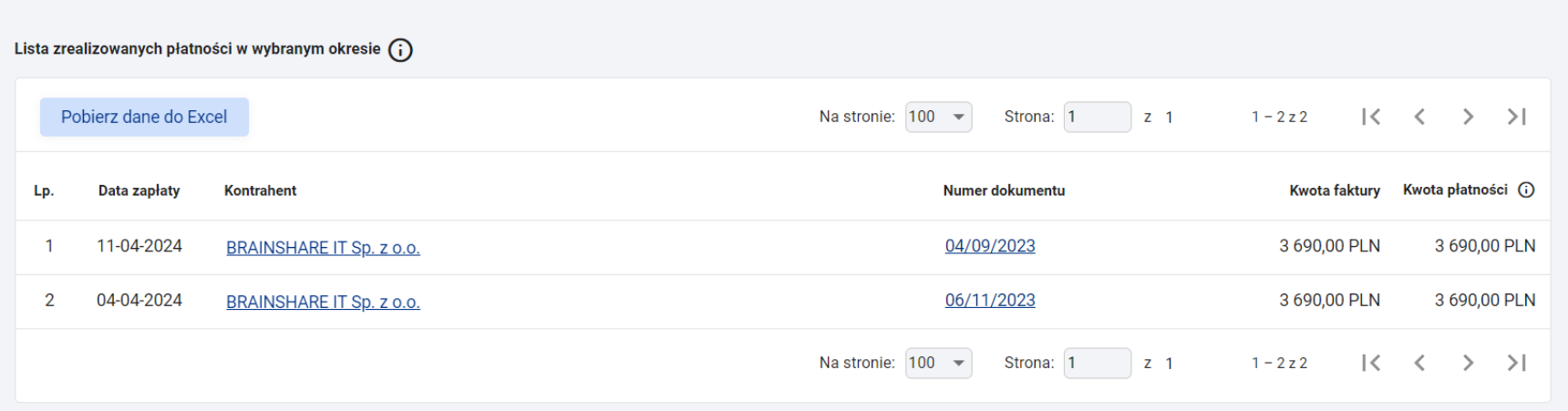Open document number 06/11/2023
Image resolution: width=1568 pixels, height=411 pixels.
990,301
